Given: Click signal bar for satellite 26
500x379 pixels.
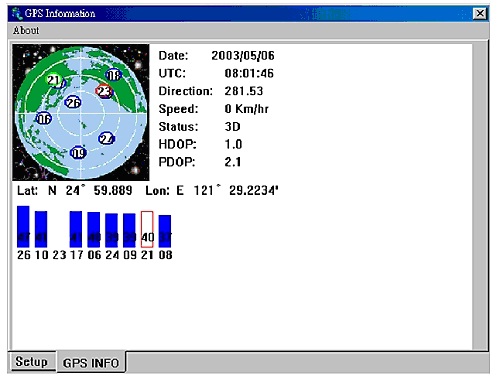Looking at the screenshot, I should tap(23, 227).
